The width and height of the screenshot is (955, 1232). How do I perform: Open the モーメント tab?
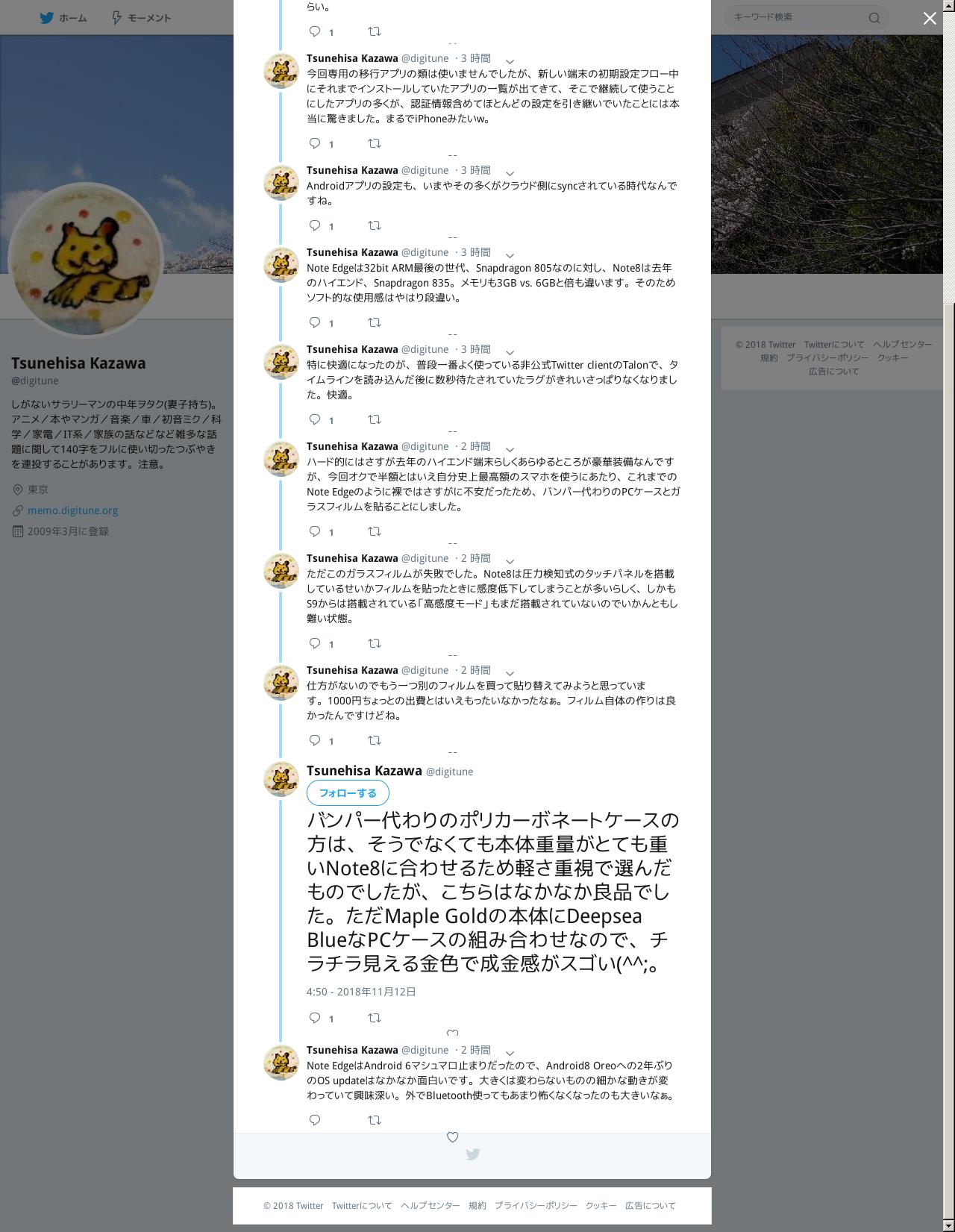[141, 18]
